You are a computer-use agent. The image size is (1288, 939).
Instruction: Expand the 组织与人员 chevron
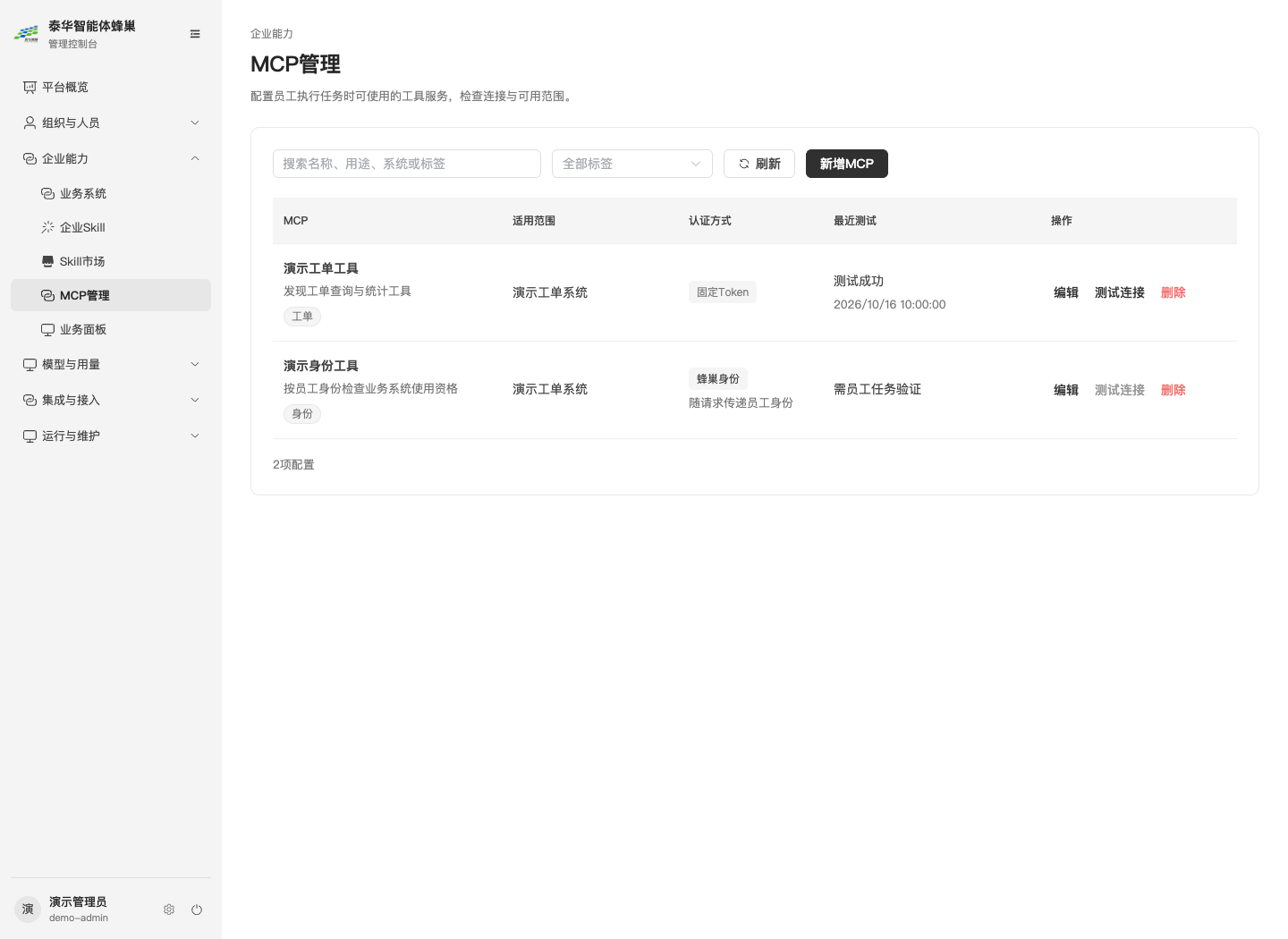pyautogui.click(x=195, y=123)
